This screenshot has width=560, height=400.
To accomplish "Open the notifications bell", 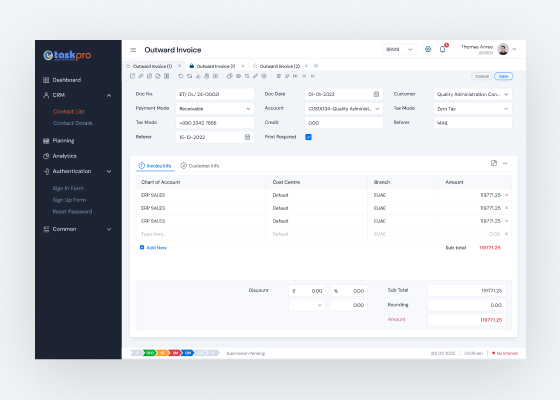I will [x=442, y=49].
